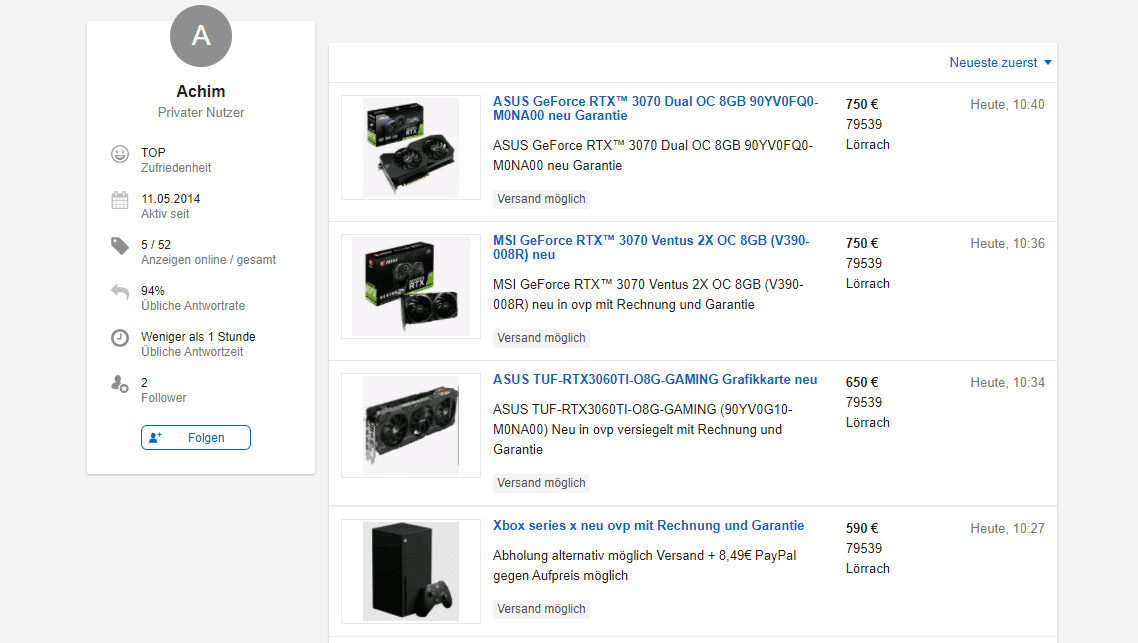This screenshot has width=1138, height=643.
Task: Open the Xbox series x listing title
Action: 648,525
